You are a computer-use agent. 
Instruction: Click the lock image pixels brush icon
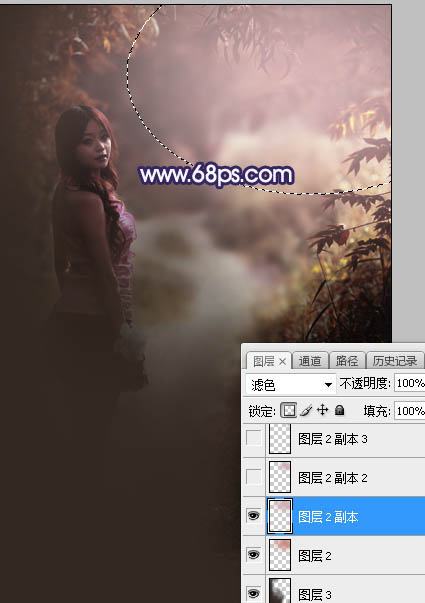307,410
